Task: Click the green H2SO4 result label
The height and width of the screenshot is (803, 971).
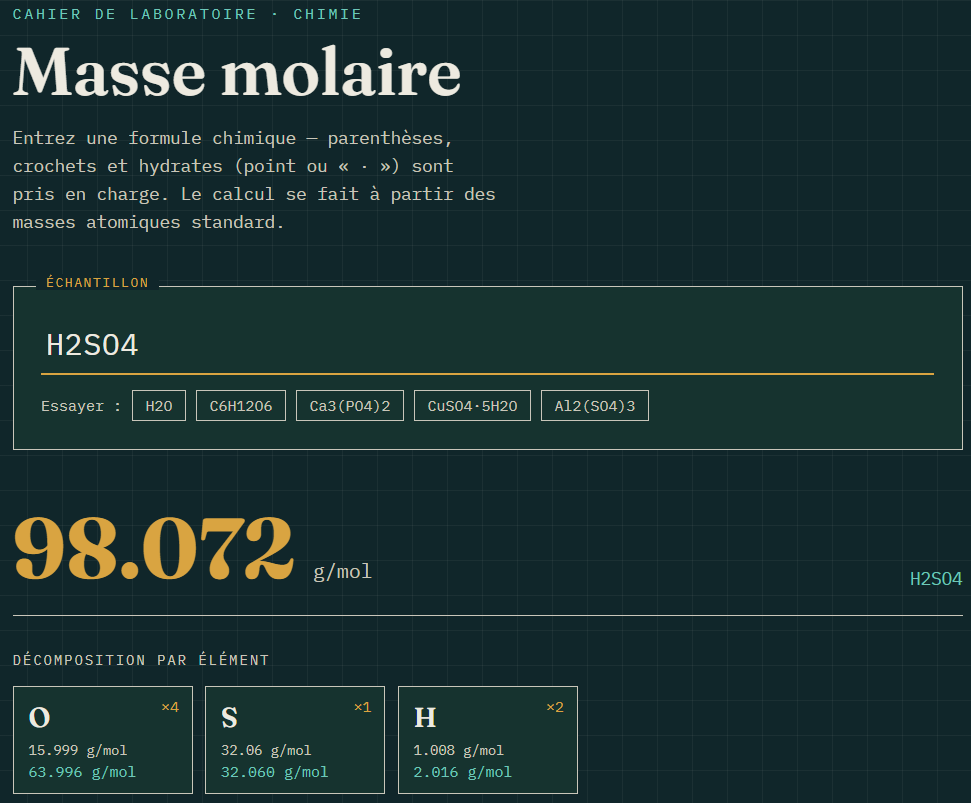Action: 936,579
